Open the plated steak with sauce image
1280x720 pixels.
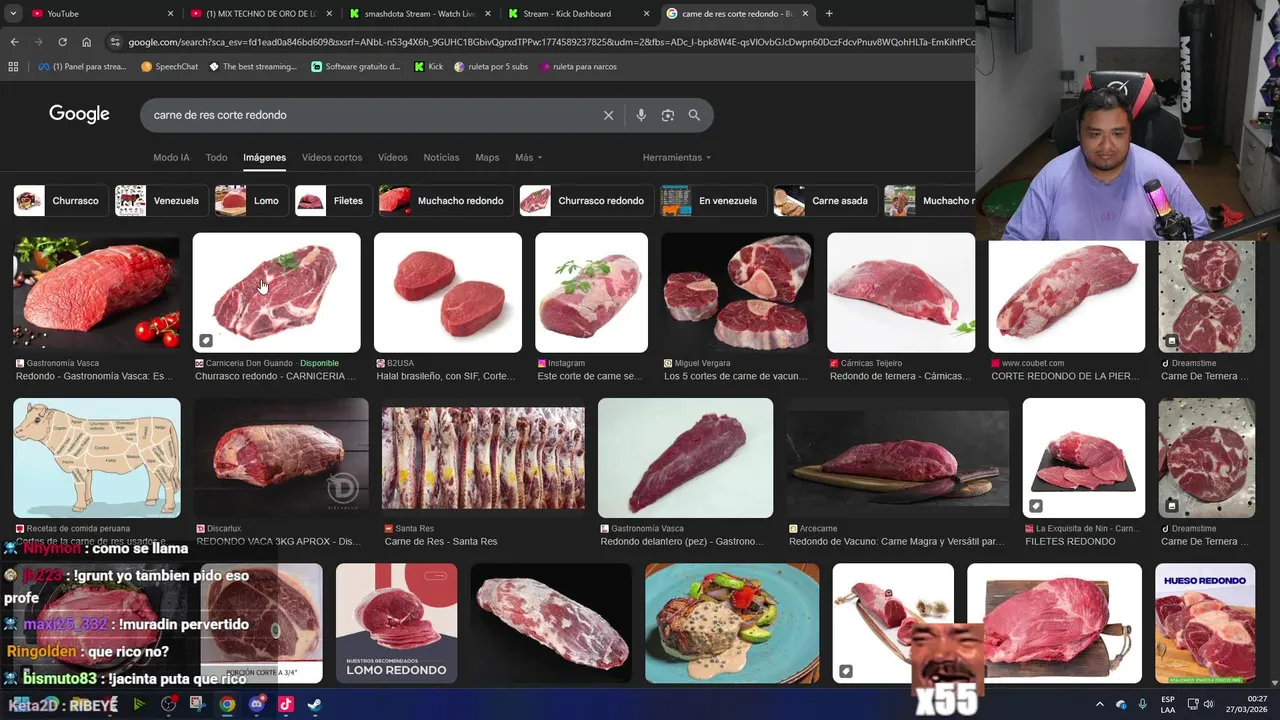pos(732,623)
